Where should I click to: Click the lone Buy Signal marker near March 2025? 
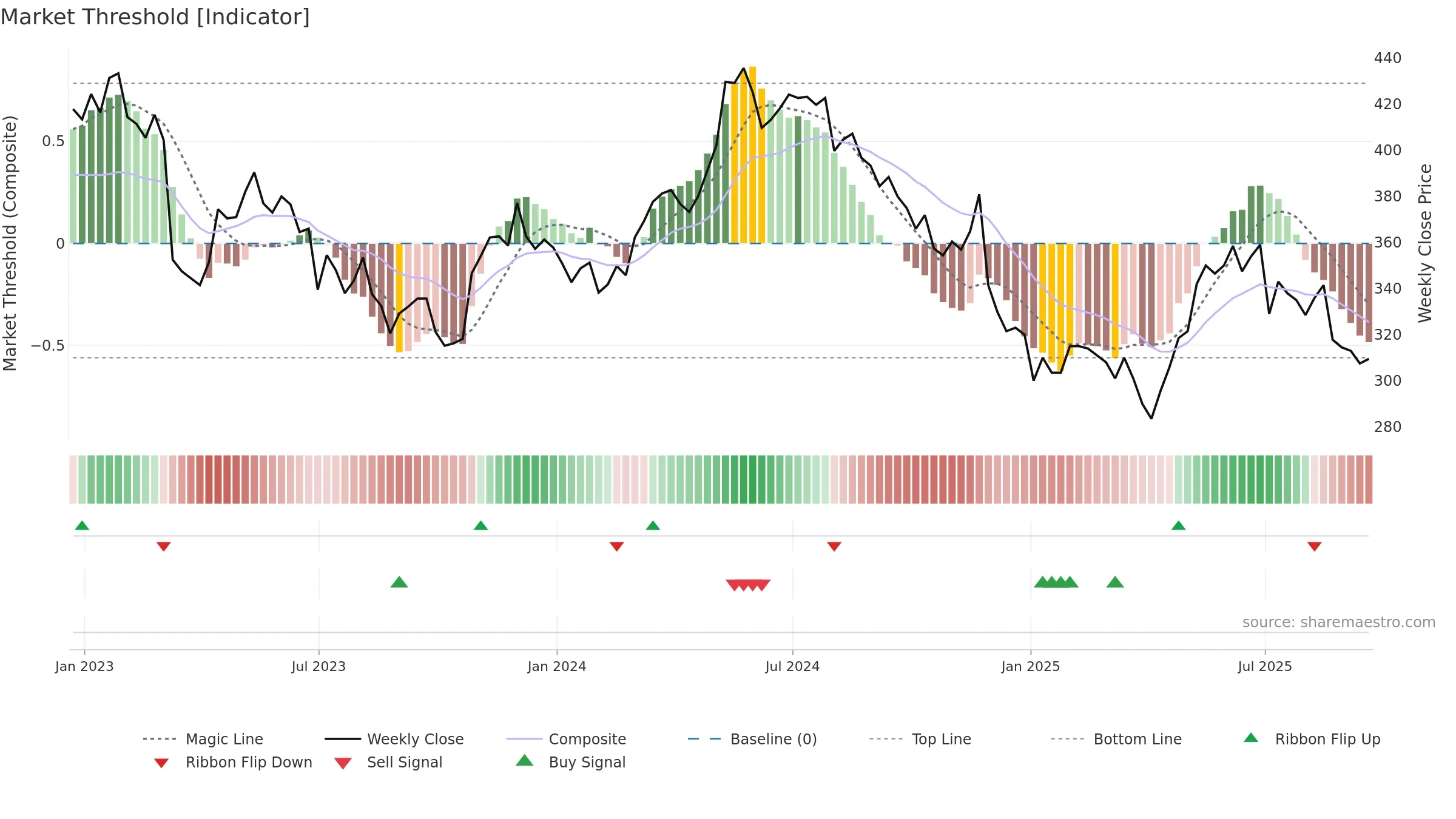(x=1115, y=582)
